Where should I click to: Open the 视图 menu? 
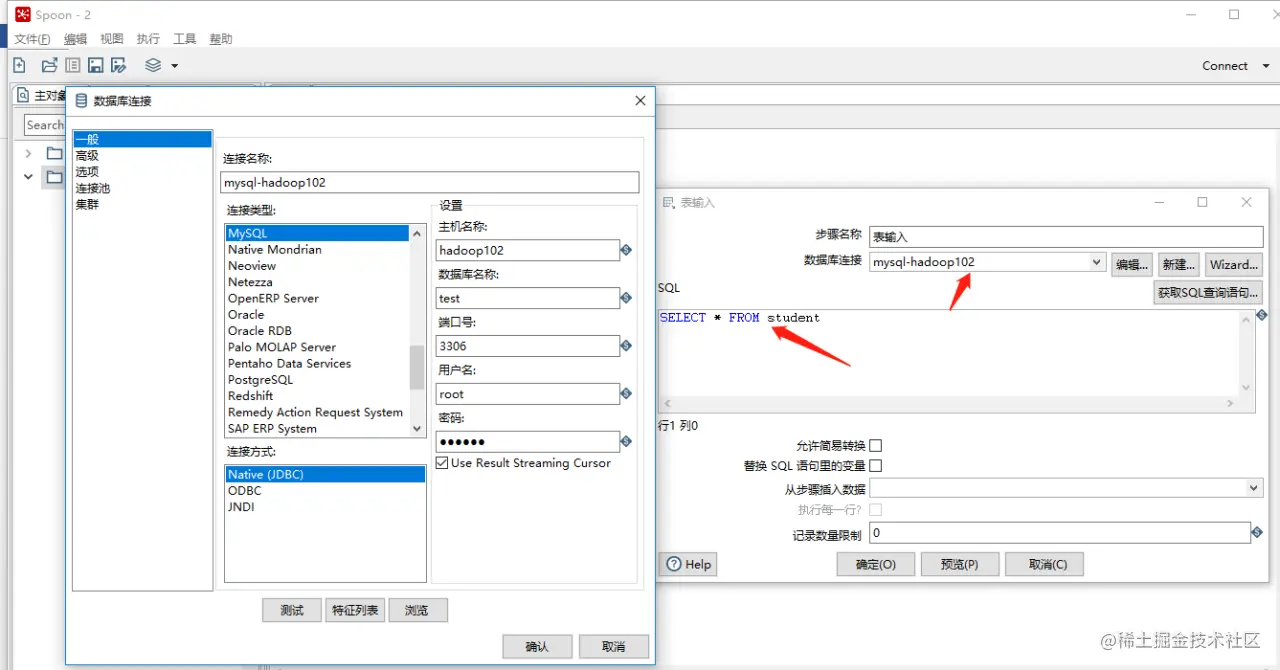tap(112, 39)
